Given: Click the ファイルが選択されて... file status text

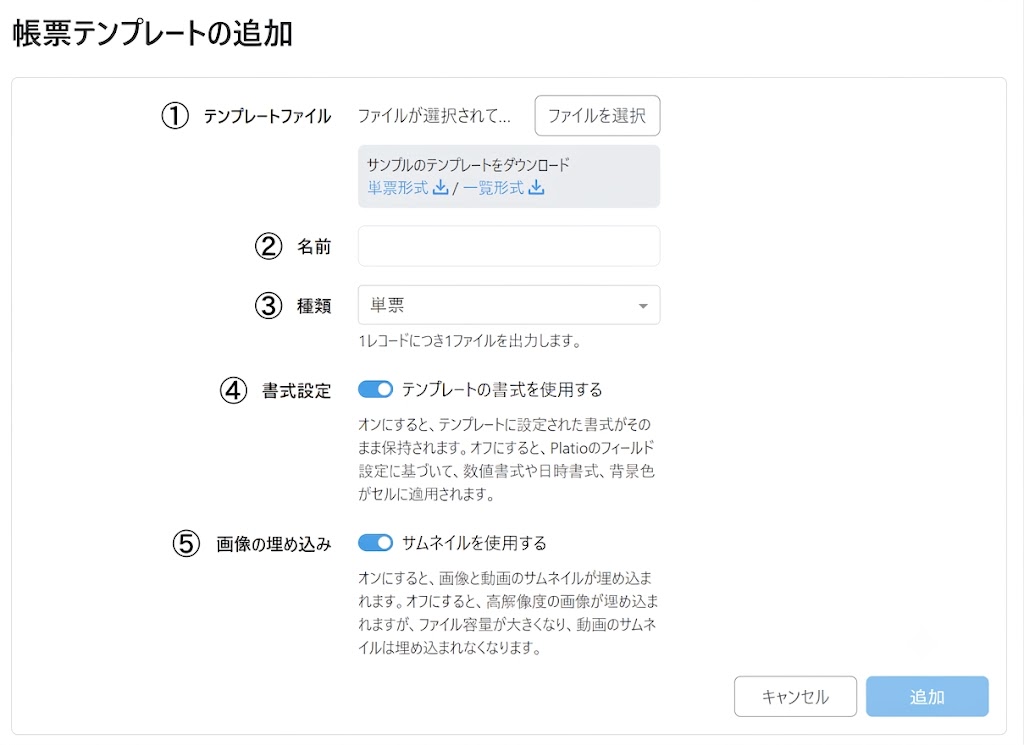Looking at the screenshot, I should pyautogui.click(x=434, y=116).
